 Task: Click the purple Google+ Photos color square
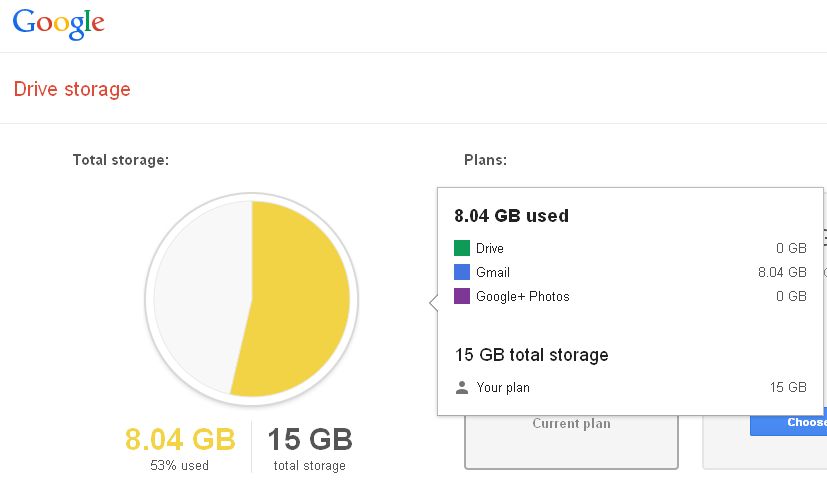tap(461, 296)
